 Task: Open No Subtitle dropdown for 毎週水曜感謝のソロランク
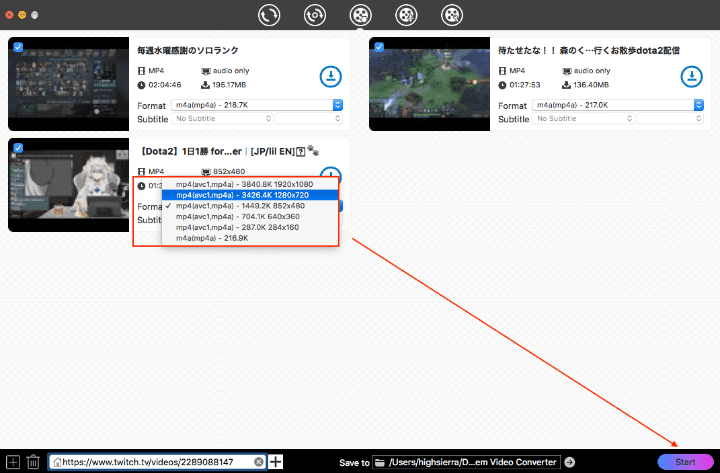(222, 118)
